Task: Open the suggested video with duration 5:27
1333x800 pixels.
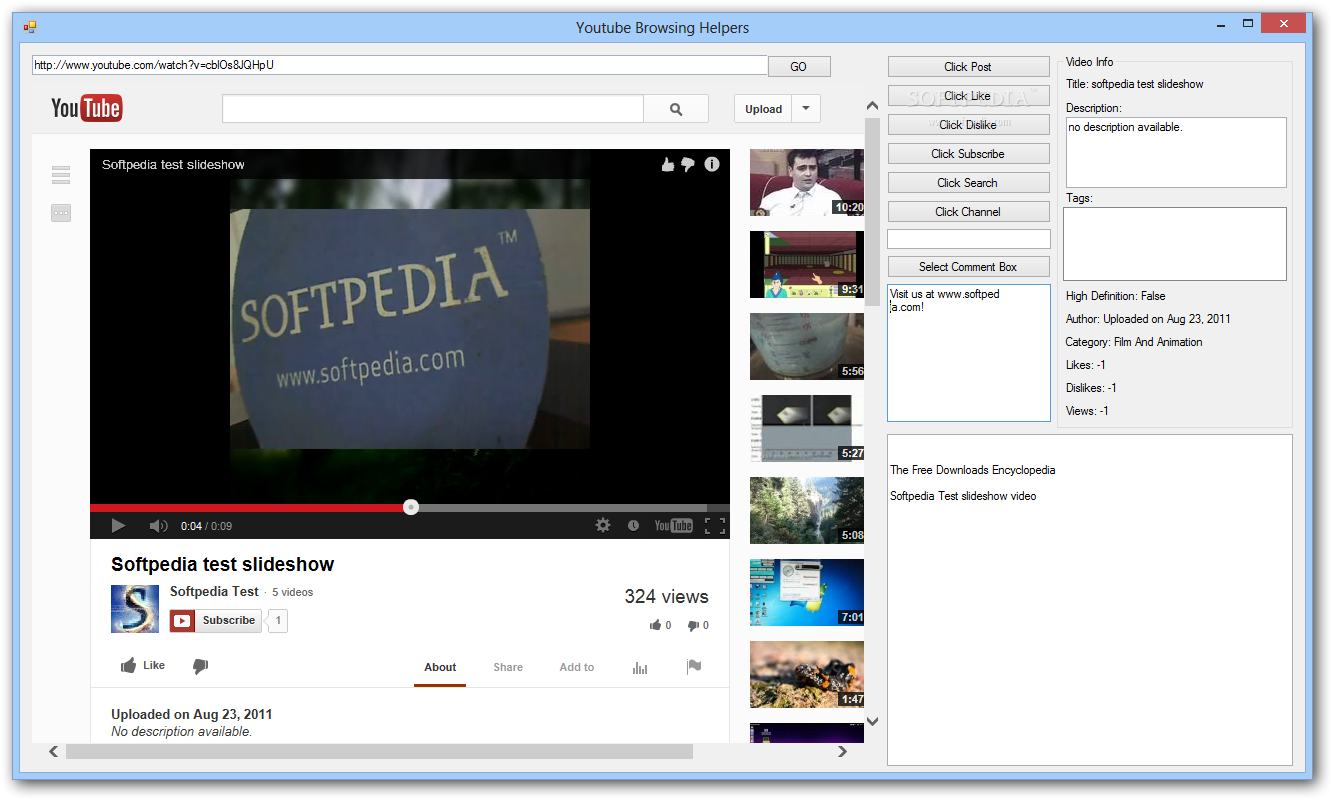Action: coord(807,428)
